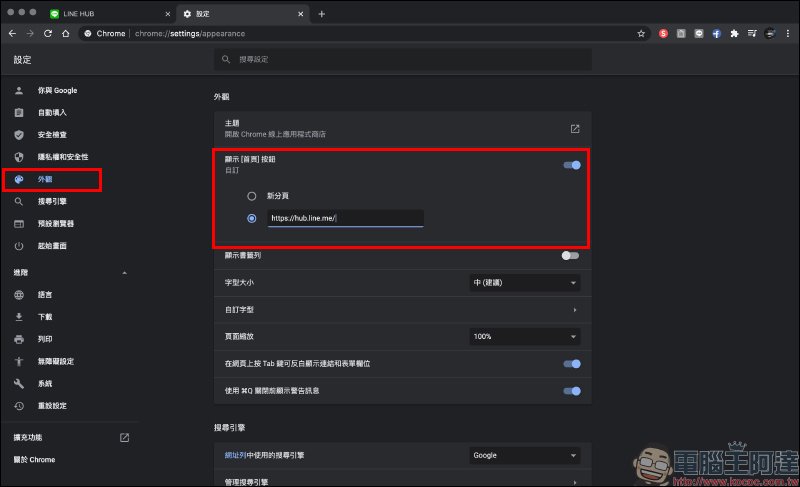Click the homepage URL input field

(345, 218)
